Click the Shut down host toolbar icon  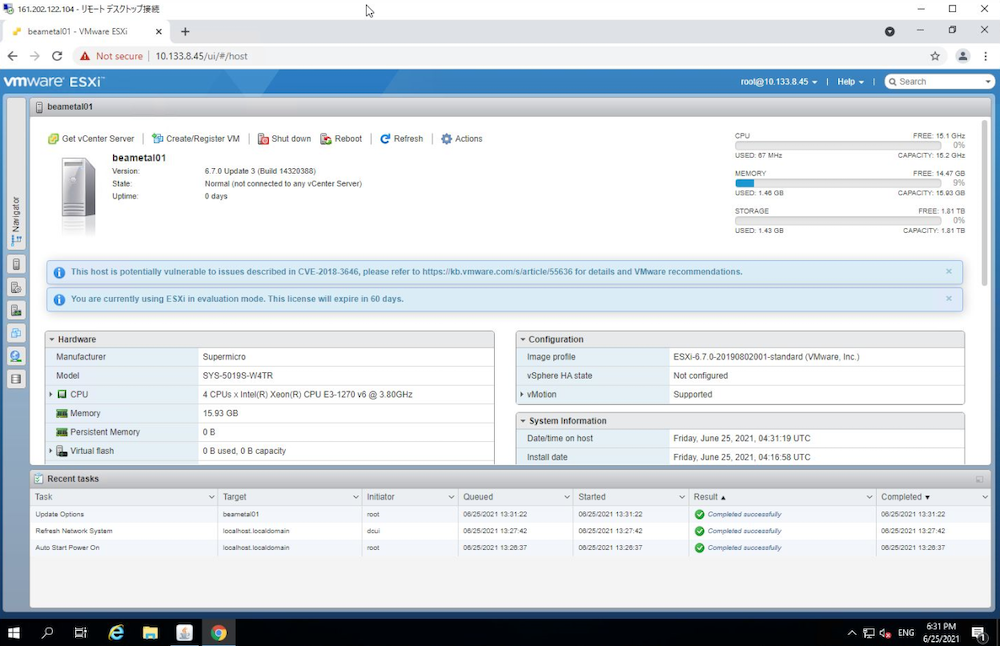(x=284, y=139)
